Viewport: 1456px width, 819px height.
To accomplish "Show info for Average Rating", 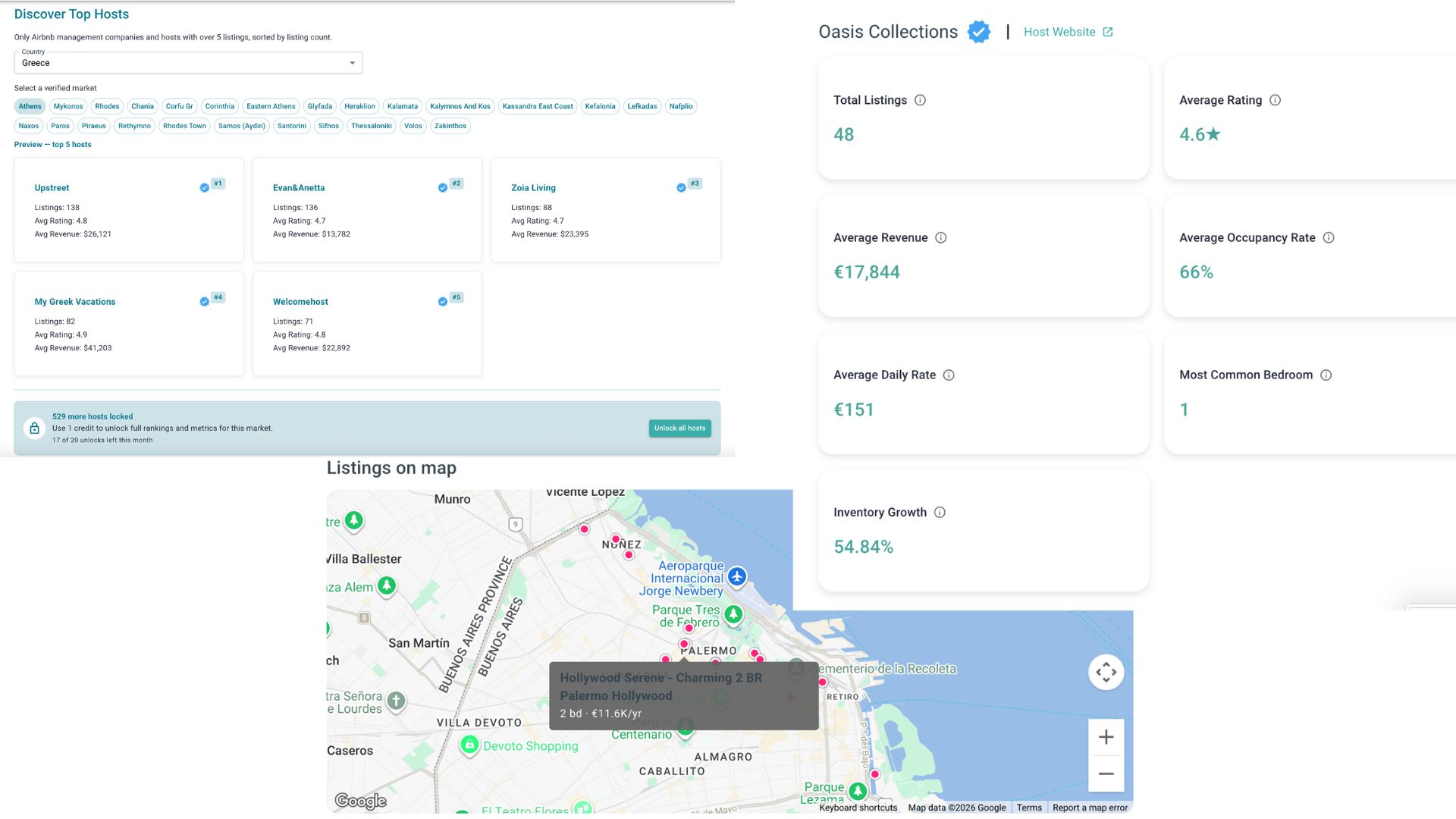I will (1275, 100).
